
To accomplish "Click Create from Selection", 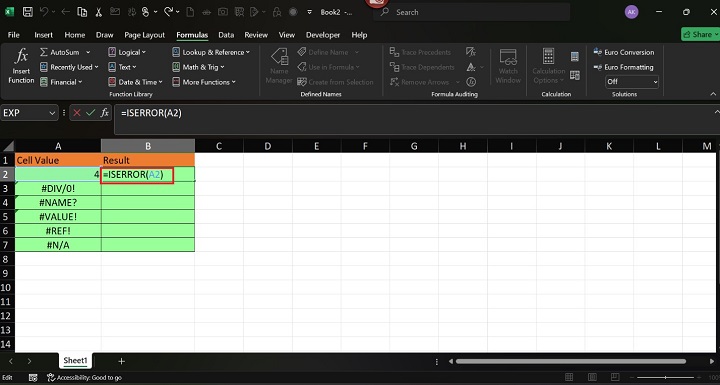I will (335, 82).
